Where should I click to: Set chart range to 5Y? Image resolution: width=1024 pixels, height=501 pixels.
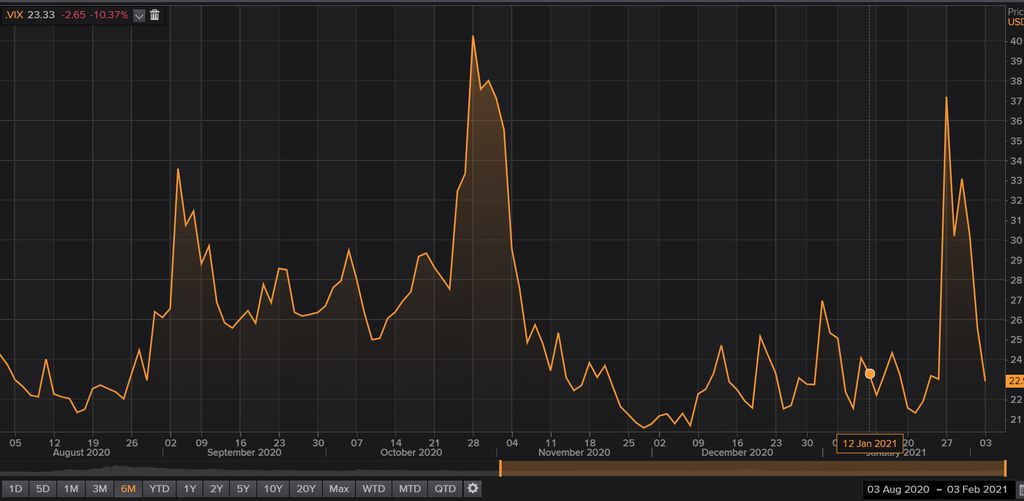pyautogui.click(x=243, y=489)
